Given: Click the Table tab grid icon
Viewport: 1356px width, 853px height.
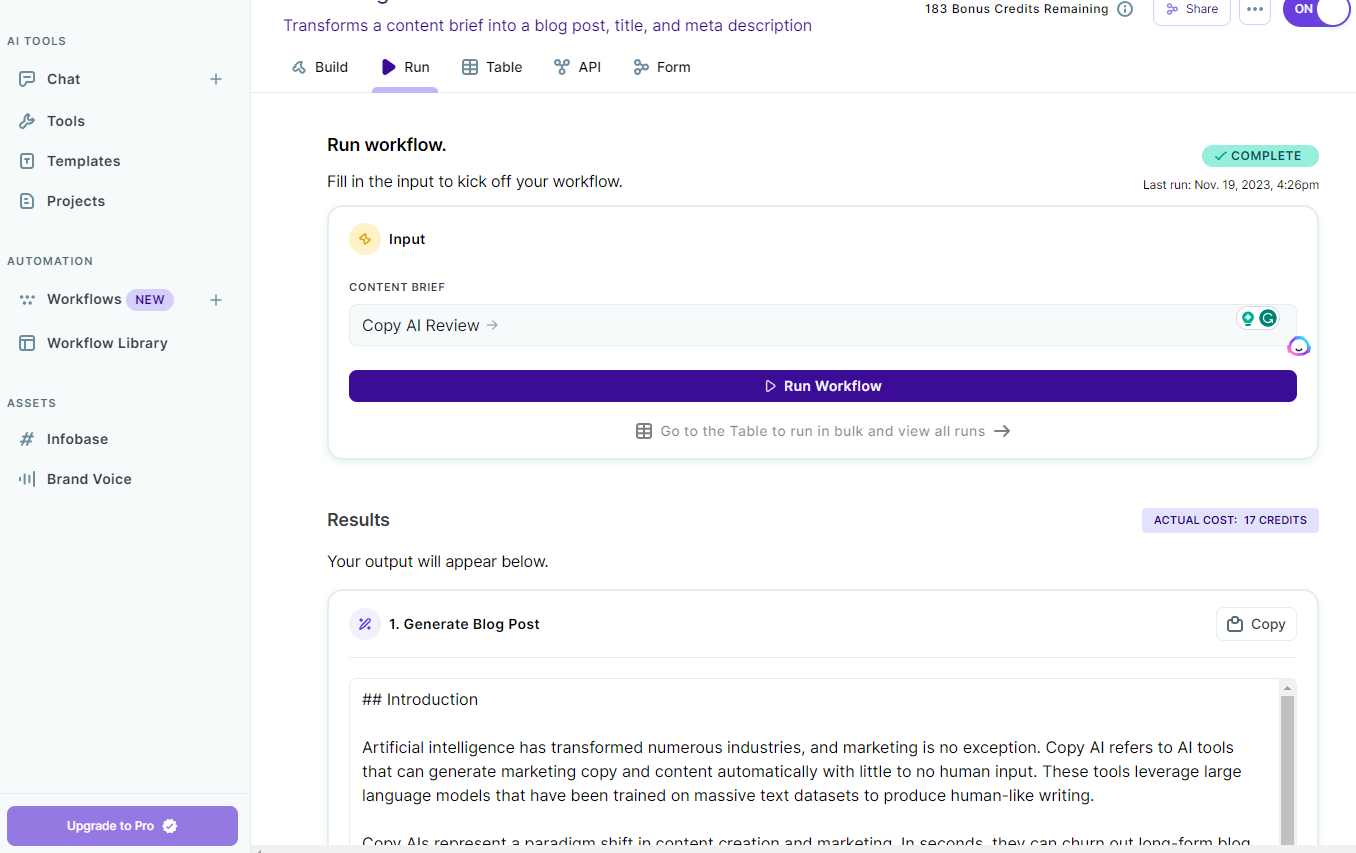Looking at the screenshot, I should click(x=470, y=67).
